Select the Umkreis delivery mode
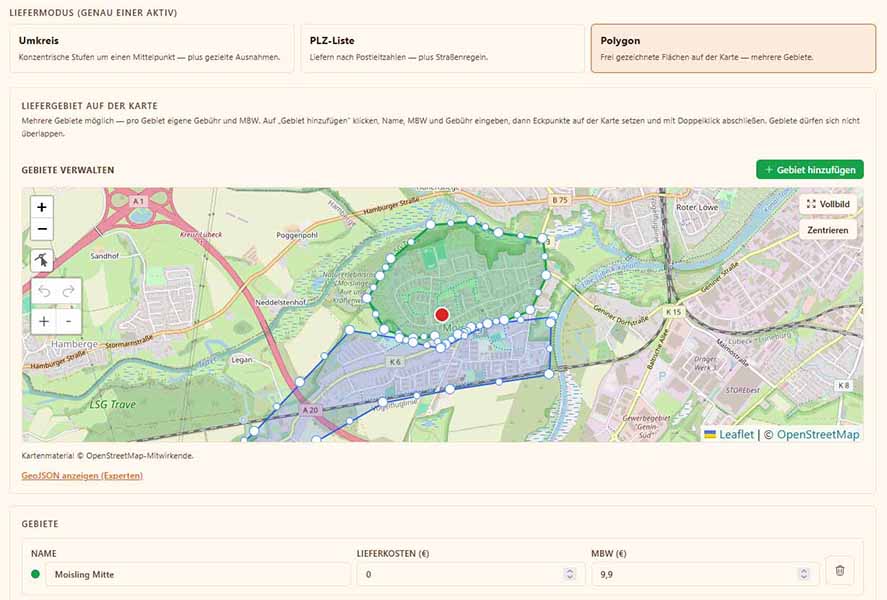 [x=152, y=49]
